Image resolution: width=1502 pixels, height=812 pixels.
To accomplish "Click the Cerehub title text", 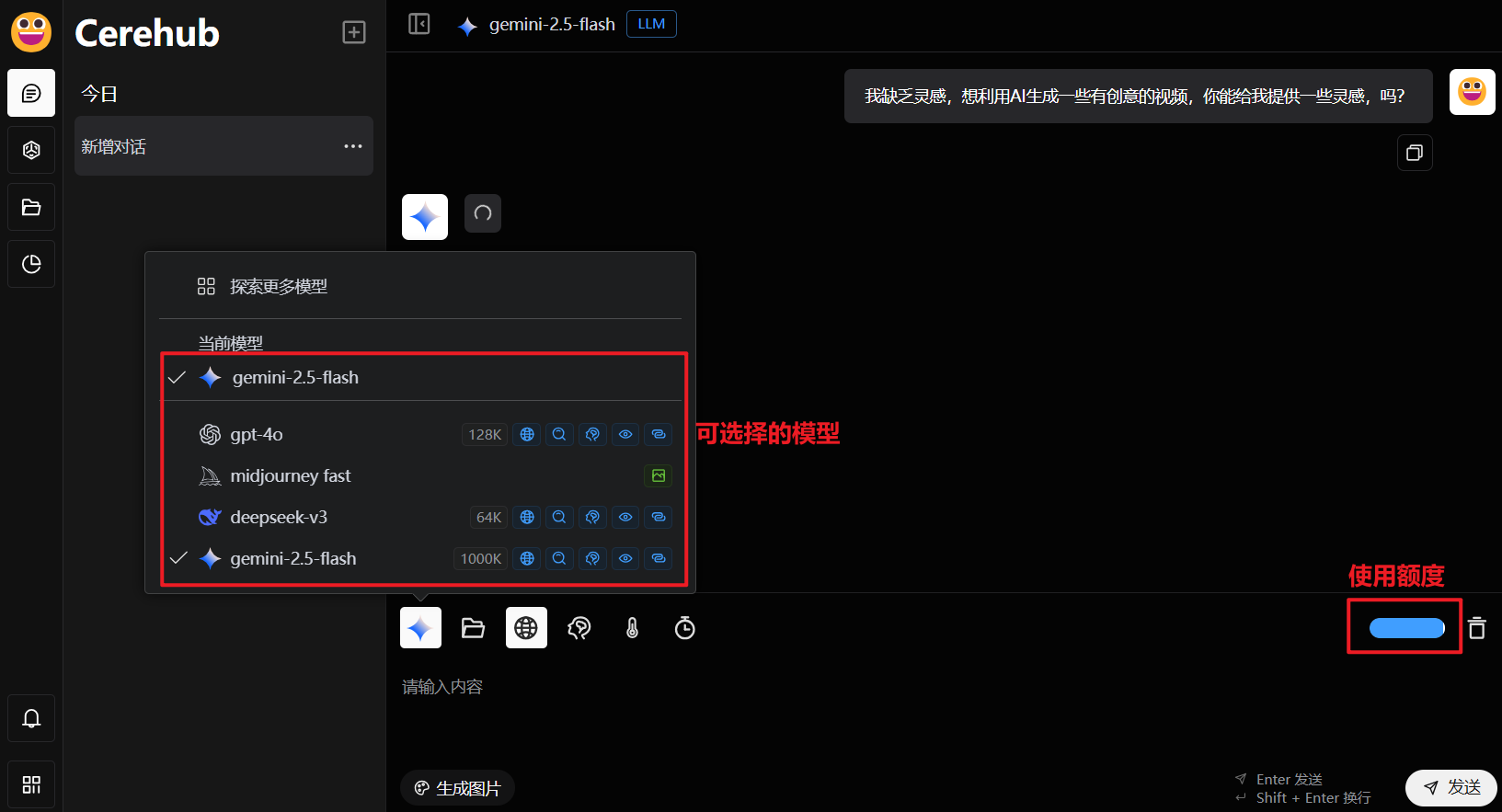I will coord(147,33).
